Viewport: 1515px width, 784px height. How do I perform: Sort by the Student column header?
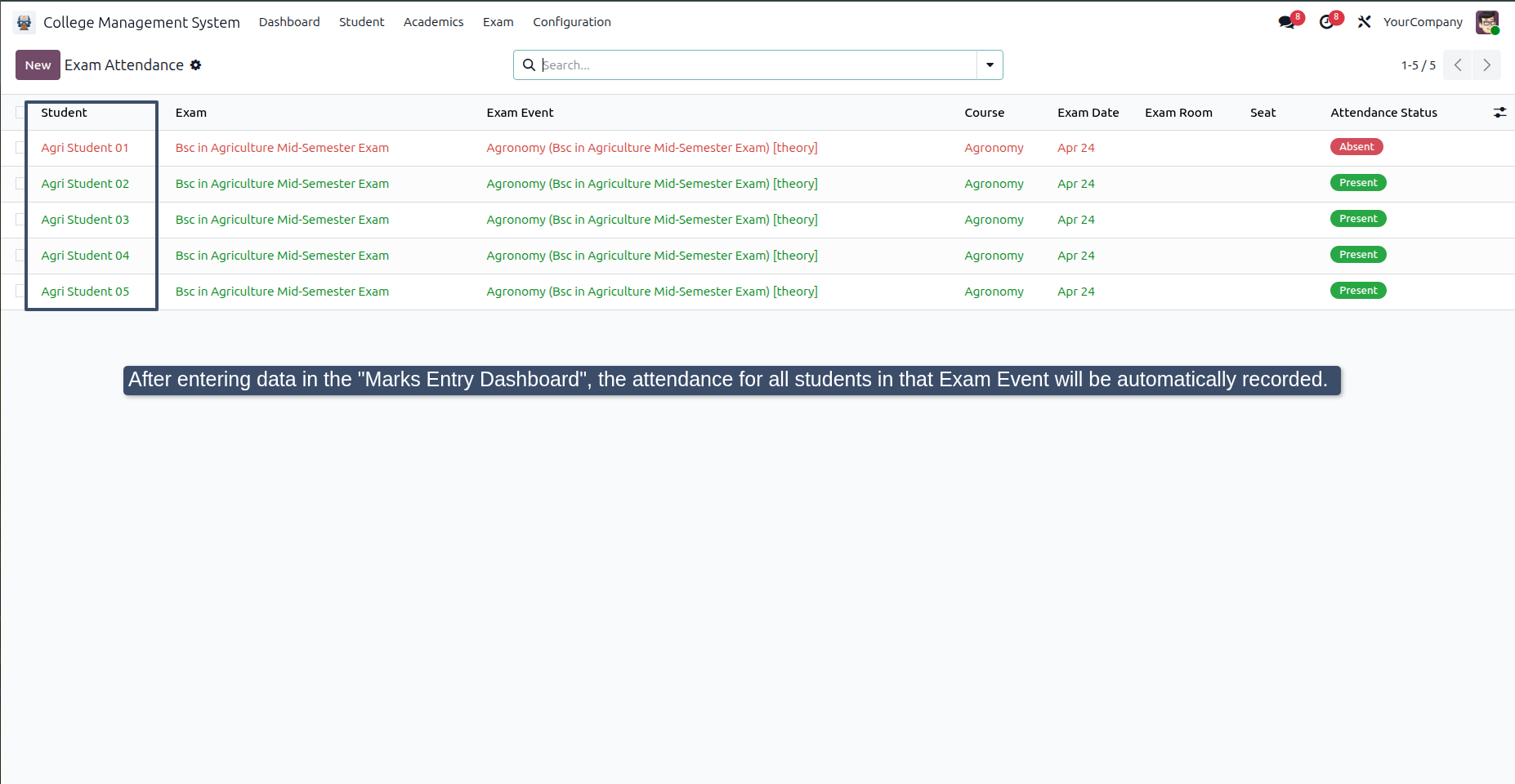point(64,113)
